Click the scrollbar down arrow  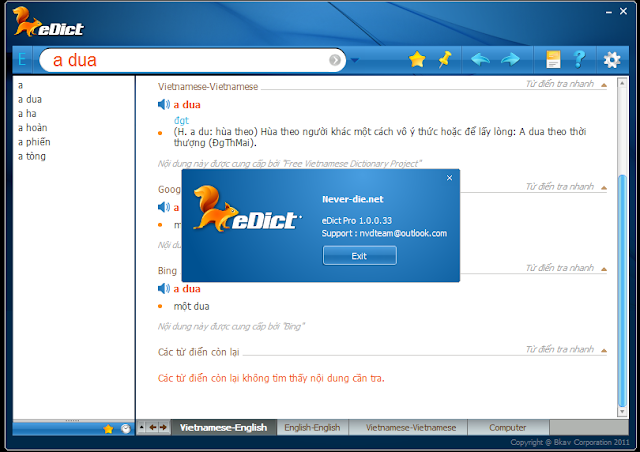pyautogui.click(x=622, y=412)
